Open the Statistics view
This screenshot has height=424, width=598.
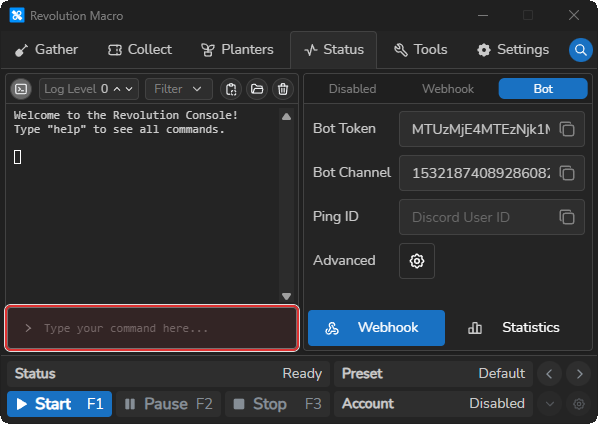pos(513,328)
